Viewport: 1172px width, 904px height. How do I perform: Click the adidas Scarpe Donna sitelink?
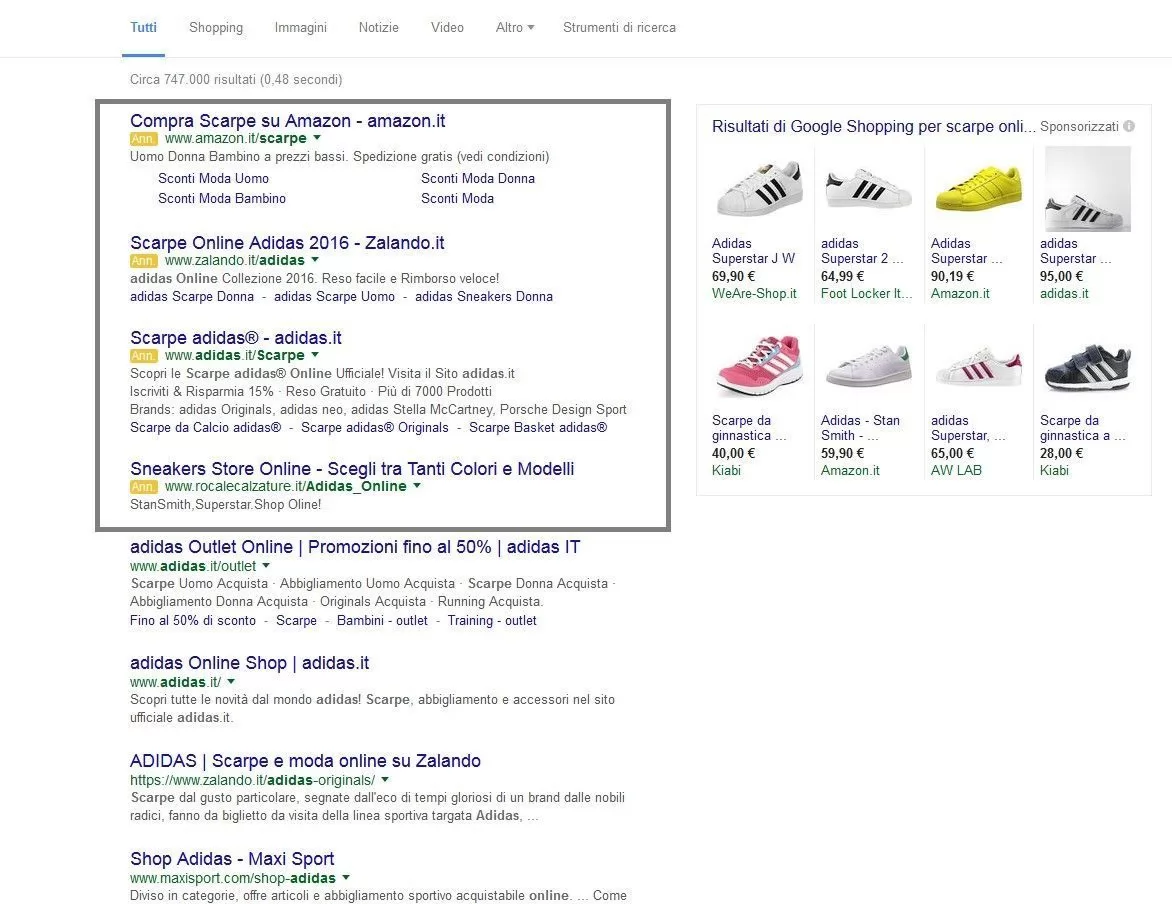(x=192, y=297)
